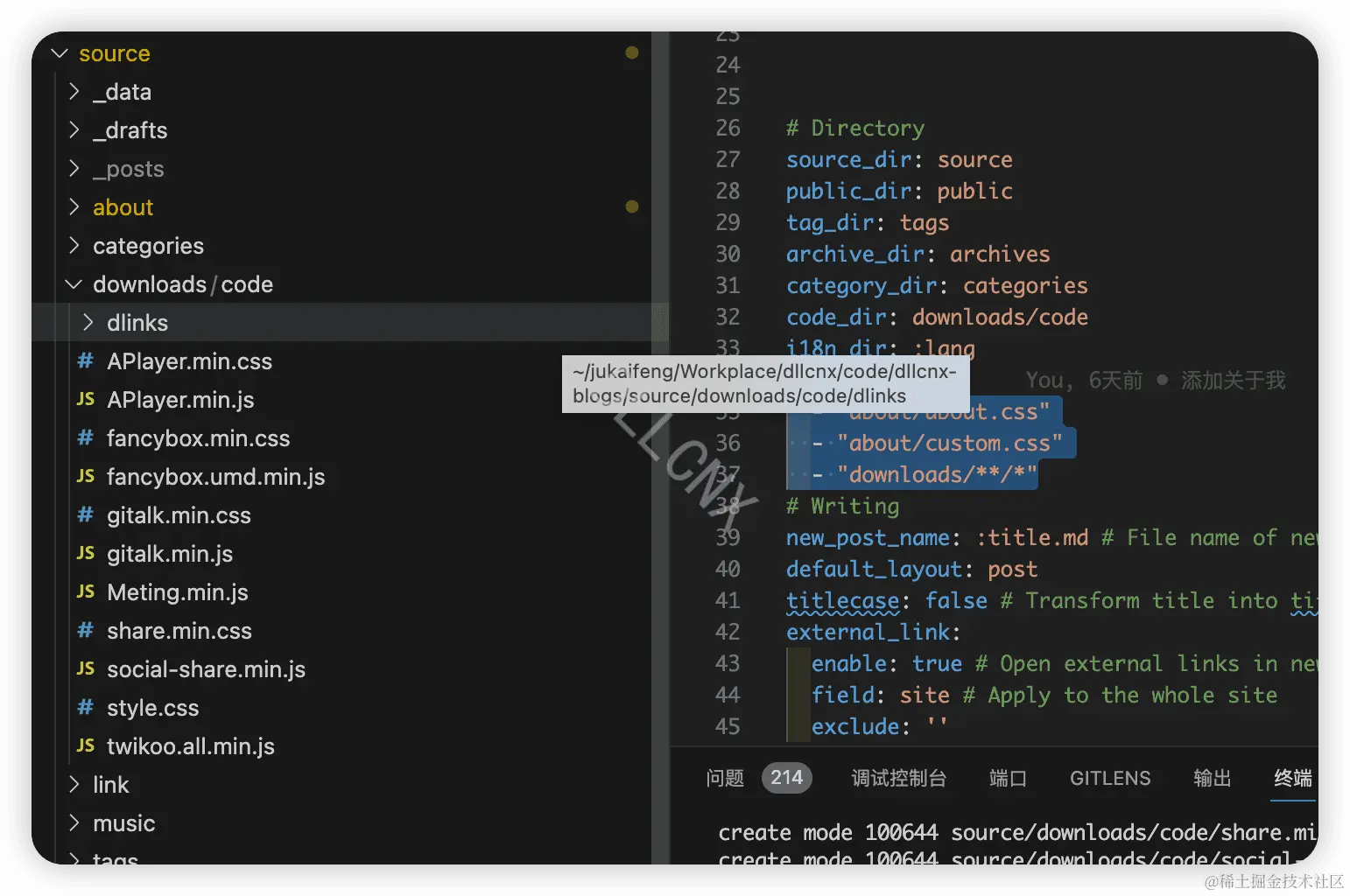Click the 214 problems count badge

786,778
